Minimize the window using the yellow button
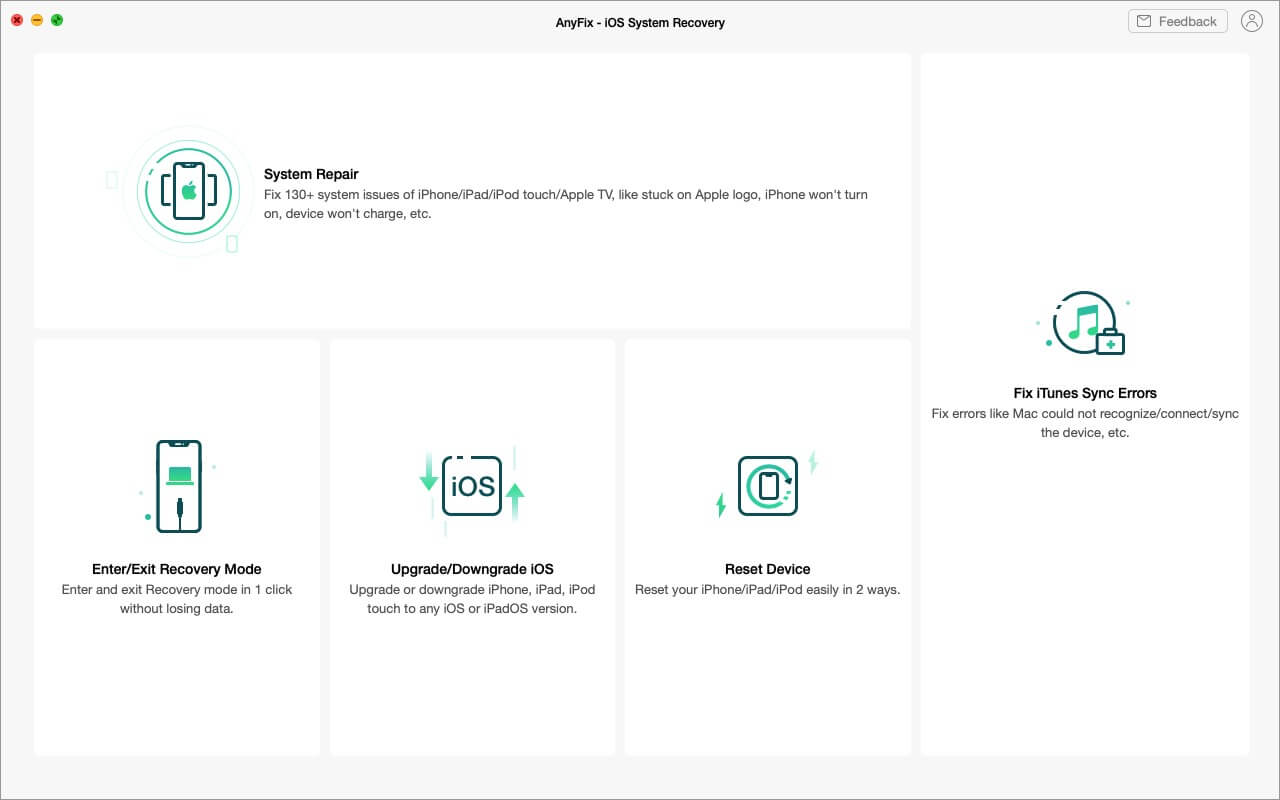The image size is (1280, 800). point(37,20)
